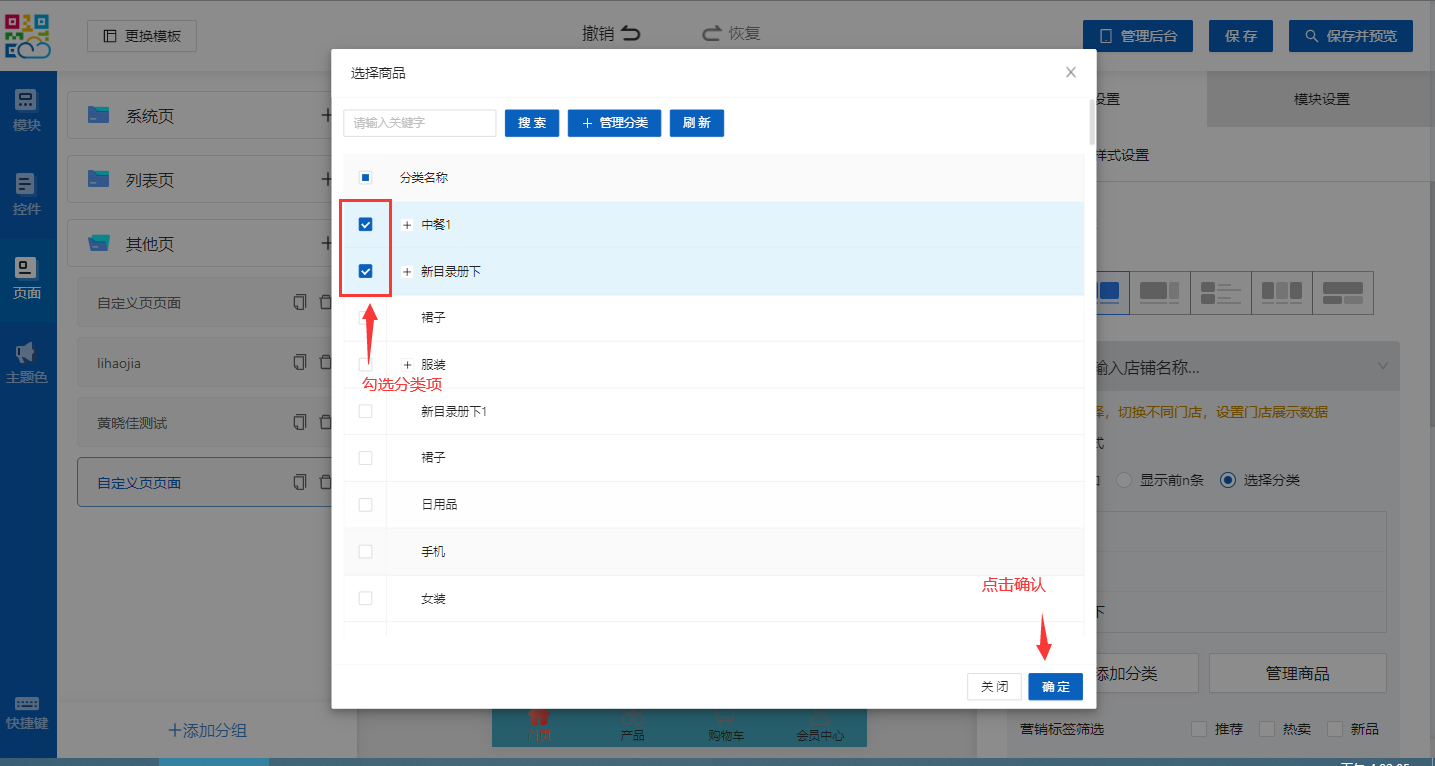
Task: Expand the 新目录册下 category row
Action: pyautogui.click(x=407, y=272)
